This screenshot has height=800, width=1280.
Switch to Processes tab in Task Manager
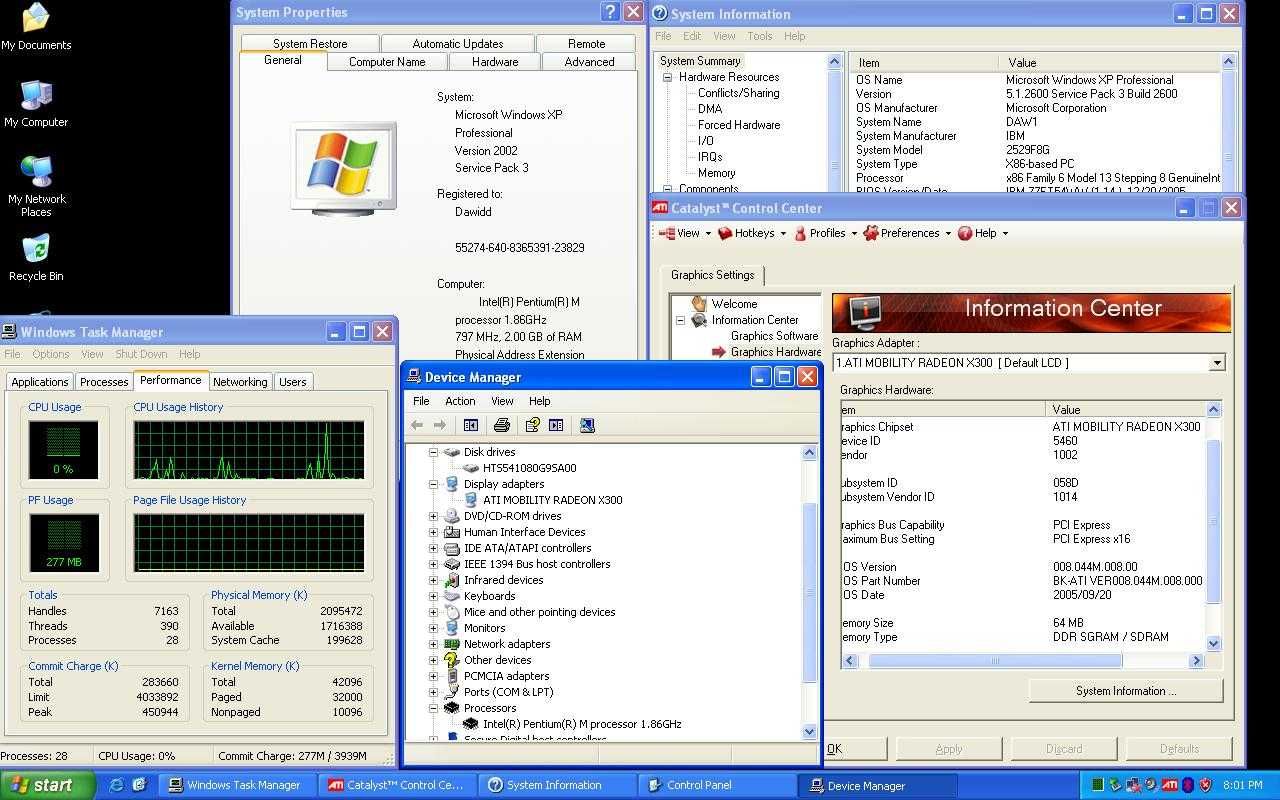(104, 382)
